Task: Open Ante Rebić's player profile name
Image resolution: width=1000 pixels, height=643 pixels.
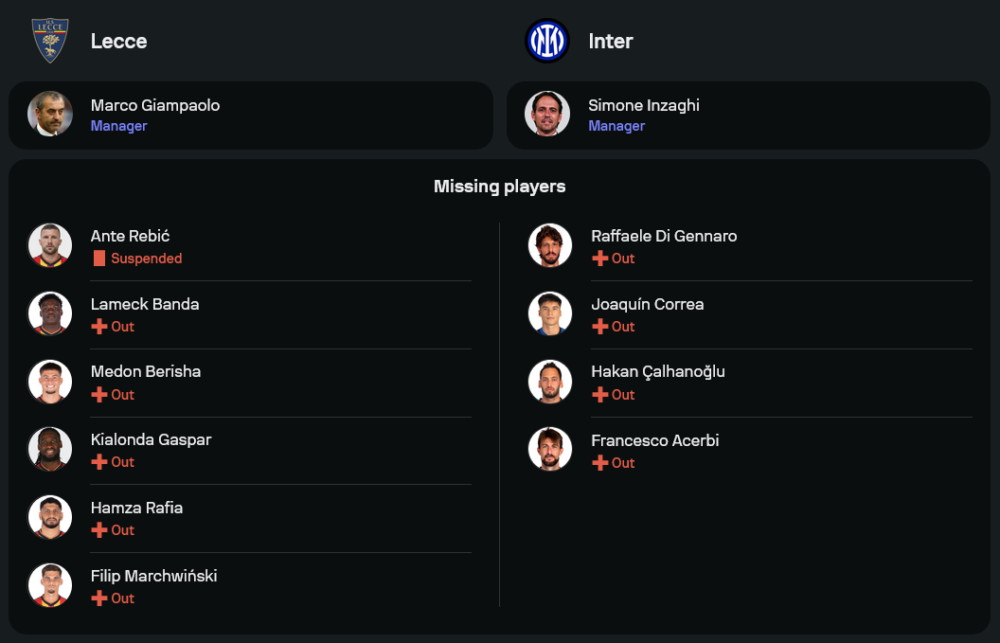Action: pyautogui.click(x=130, y=236)
